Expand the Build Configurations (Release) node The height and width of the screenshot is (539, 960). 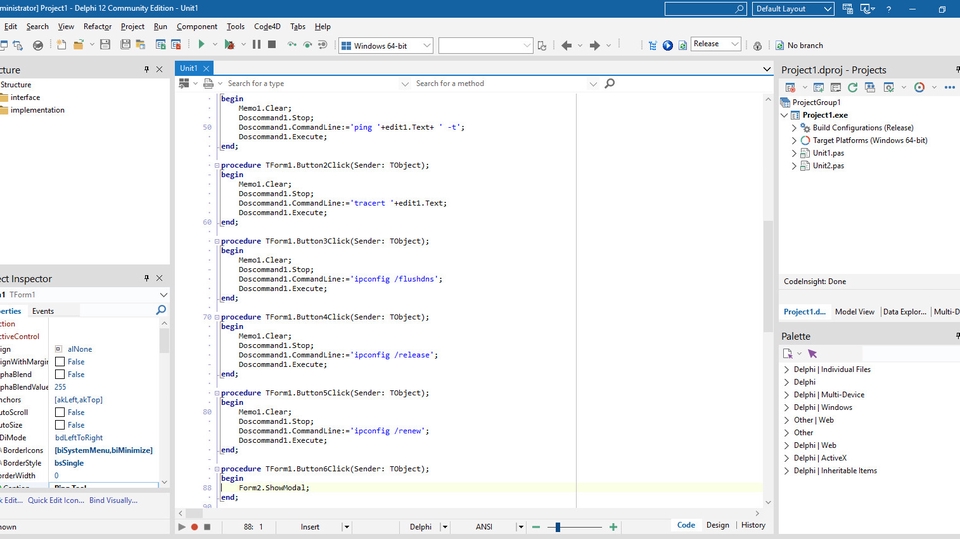(x=794, y=127)
